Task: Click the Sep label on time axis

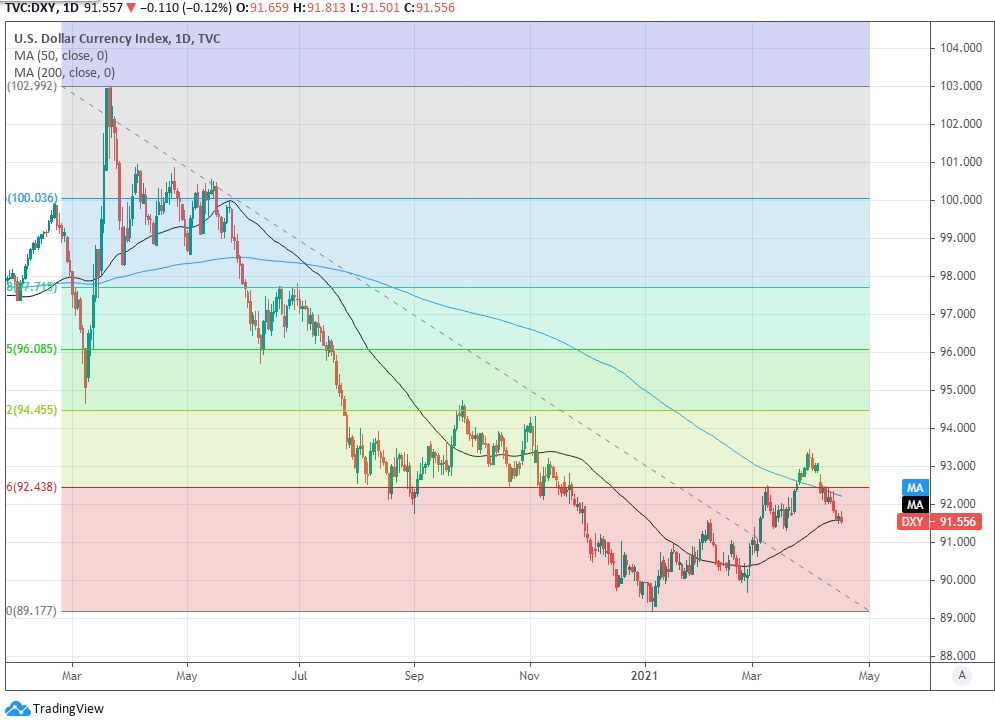Action: 414,675
